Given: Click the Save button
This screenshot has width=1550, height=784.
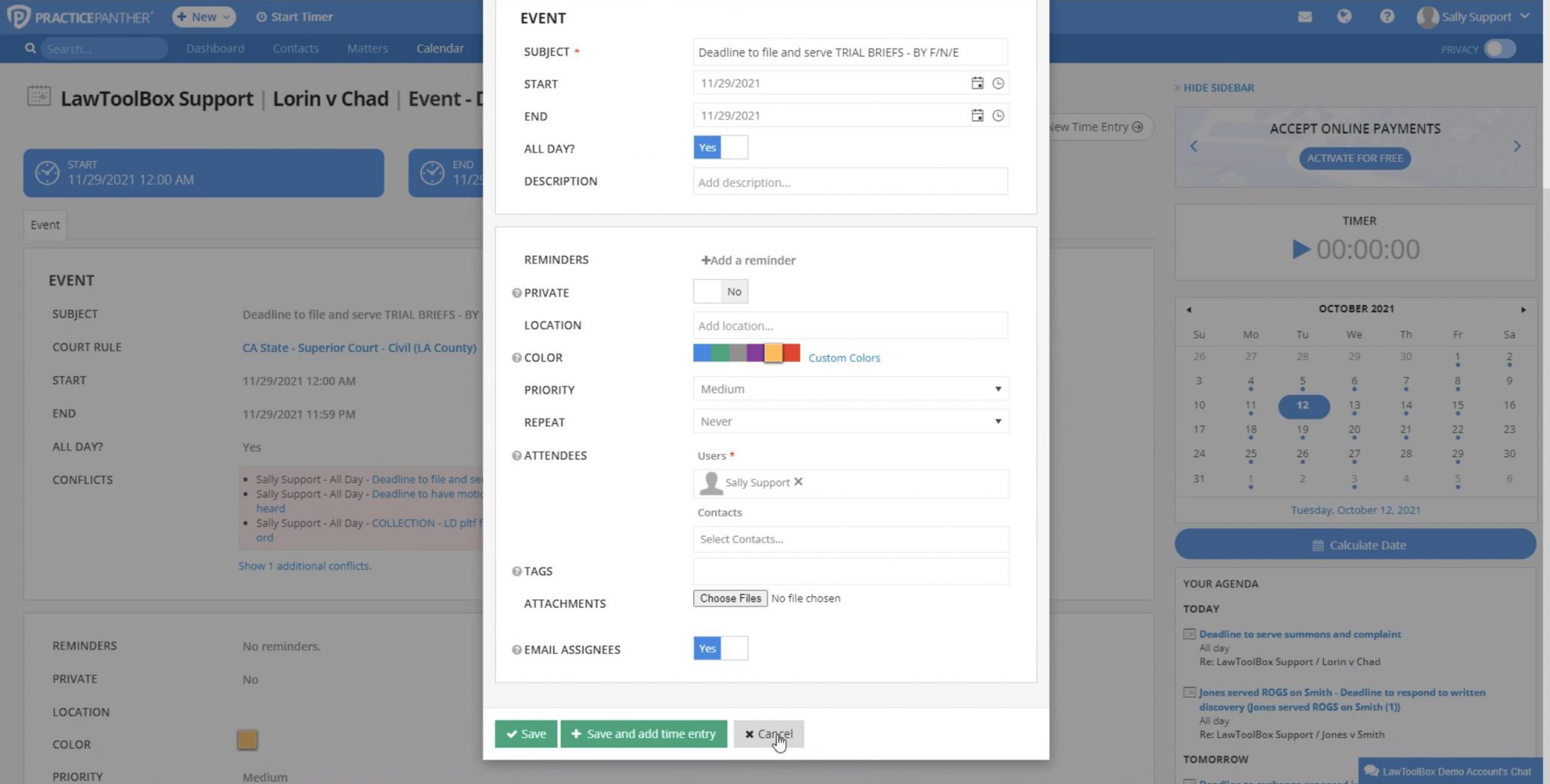Looking at the screenshot, I should (x=526, y=734).
